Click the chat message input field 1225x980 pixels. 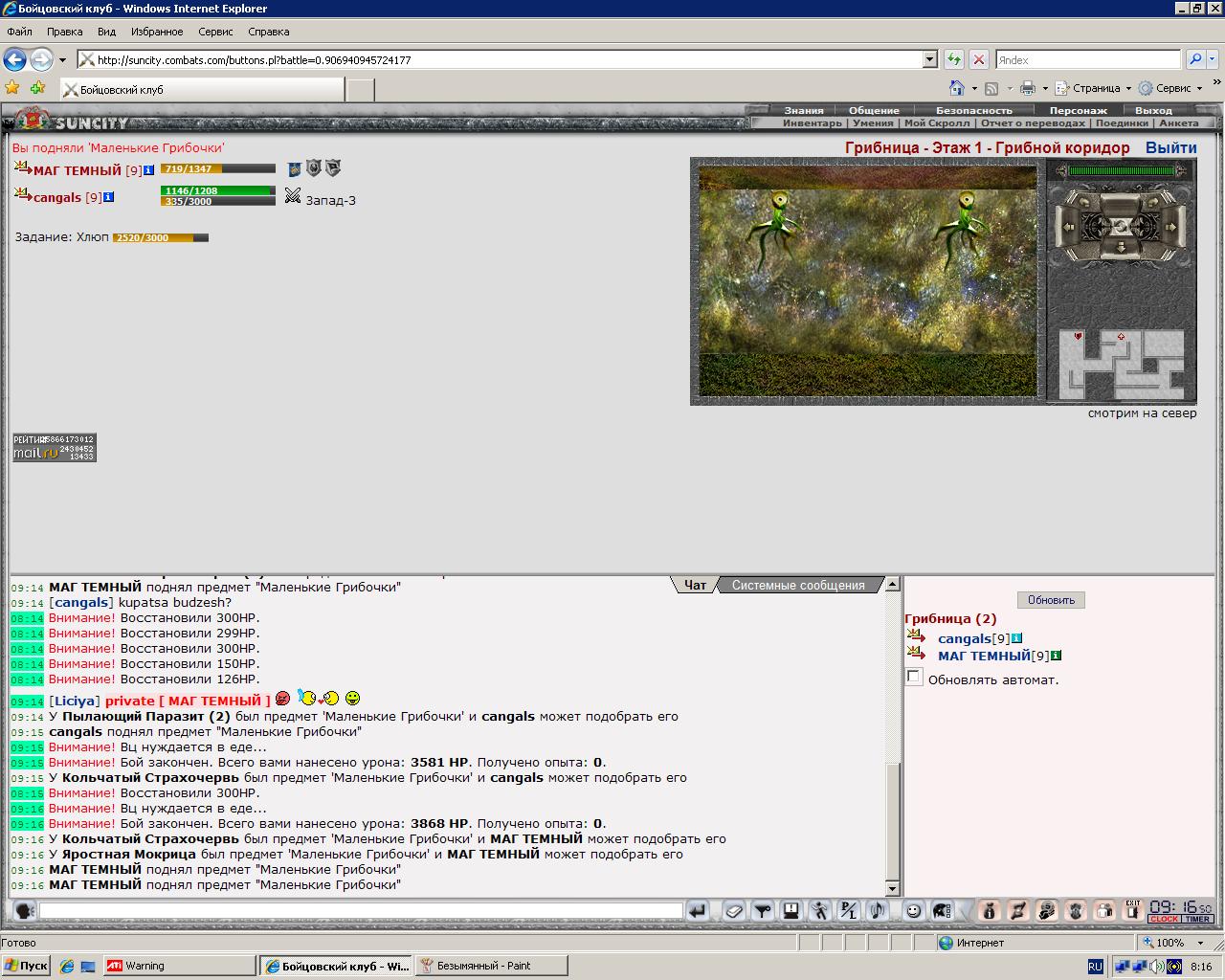click(x=361, y=911)
